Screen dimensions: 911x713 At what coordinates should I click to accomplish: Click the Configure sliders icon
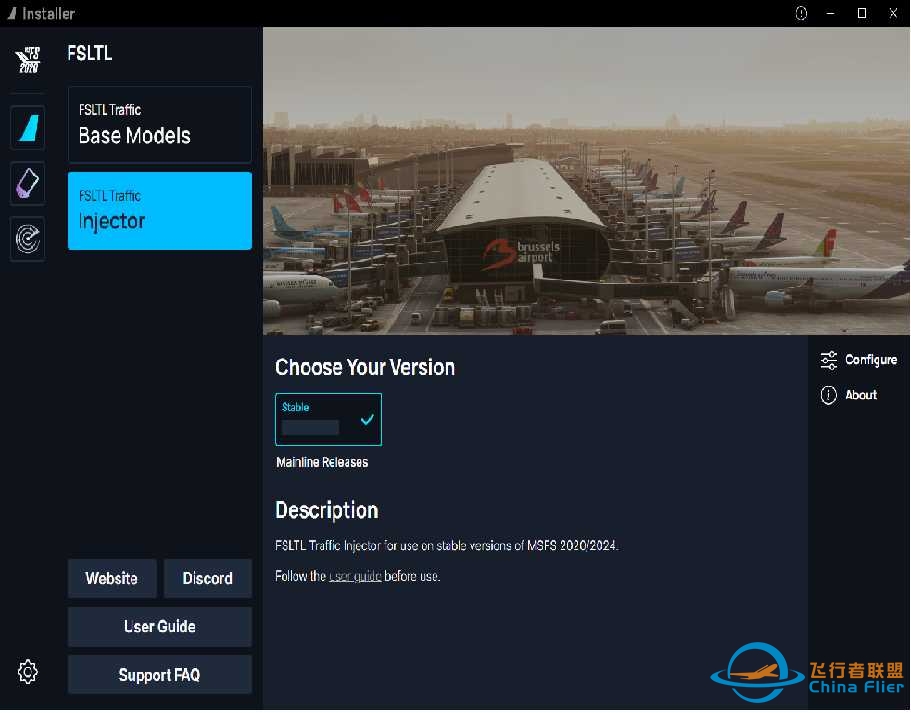tap(828, 360)
